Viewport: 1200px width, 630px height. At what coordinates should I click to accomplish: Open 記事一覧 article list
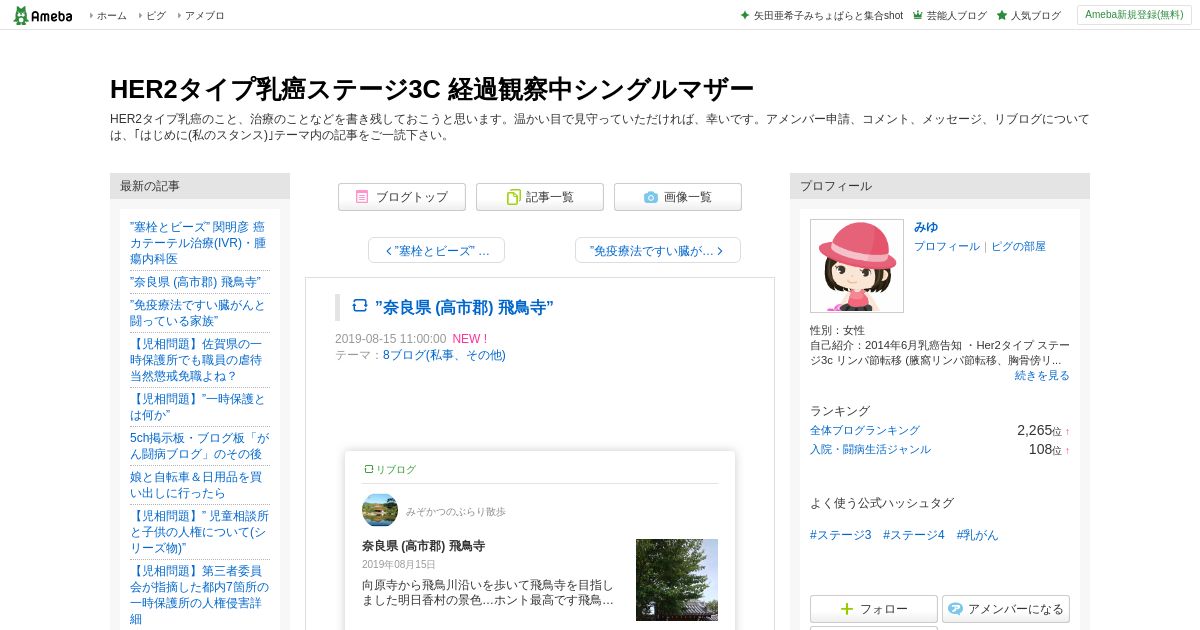pos(540,197)
